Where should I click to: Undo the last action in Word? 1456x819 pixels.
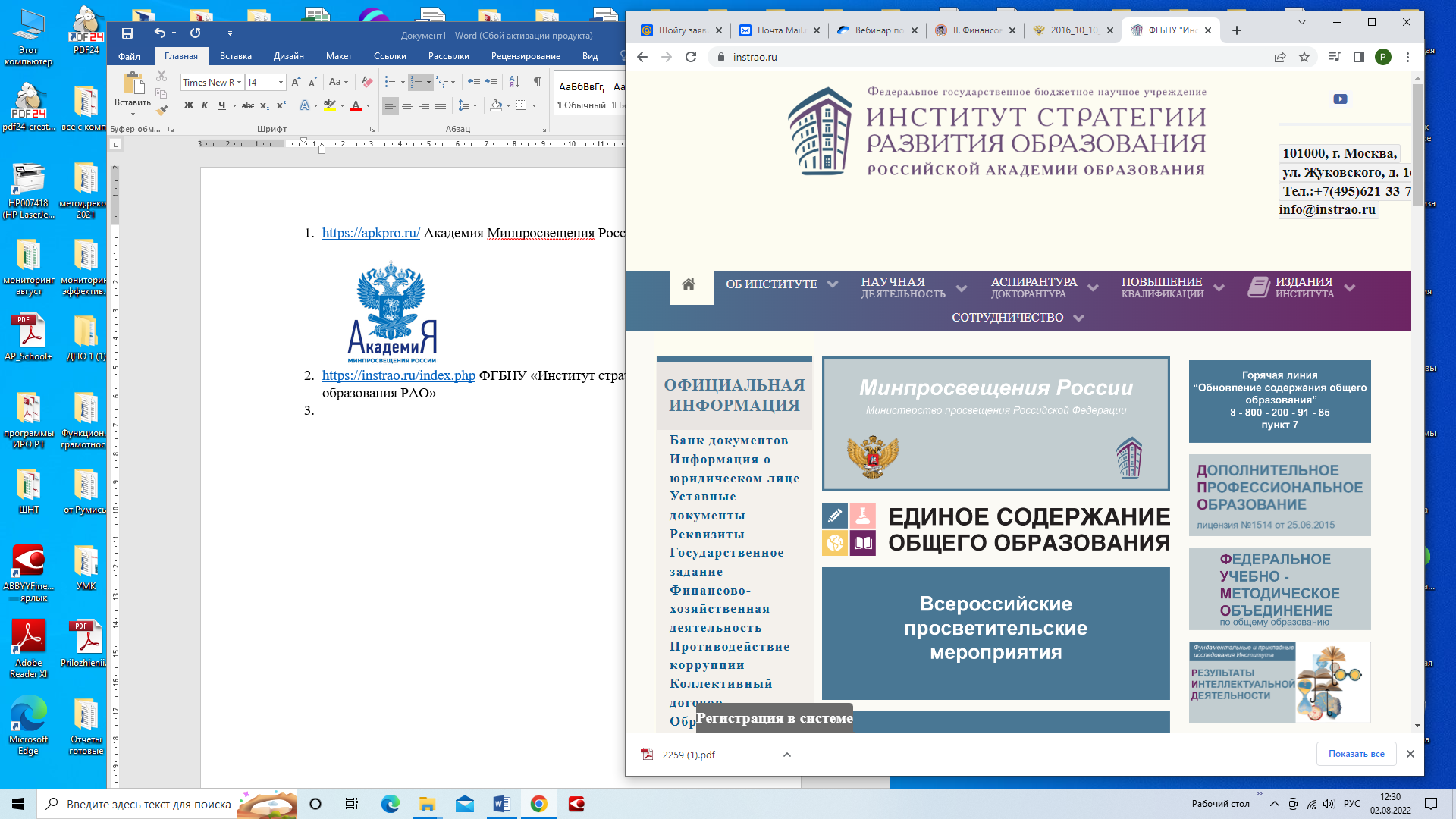click(159, 33)
